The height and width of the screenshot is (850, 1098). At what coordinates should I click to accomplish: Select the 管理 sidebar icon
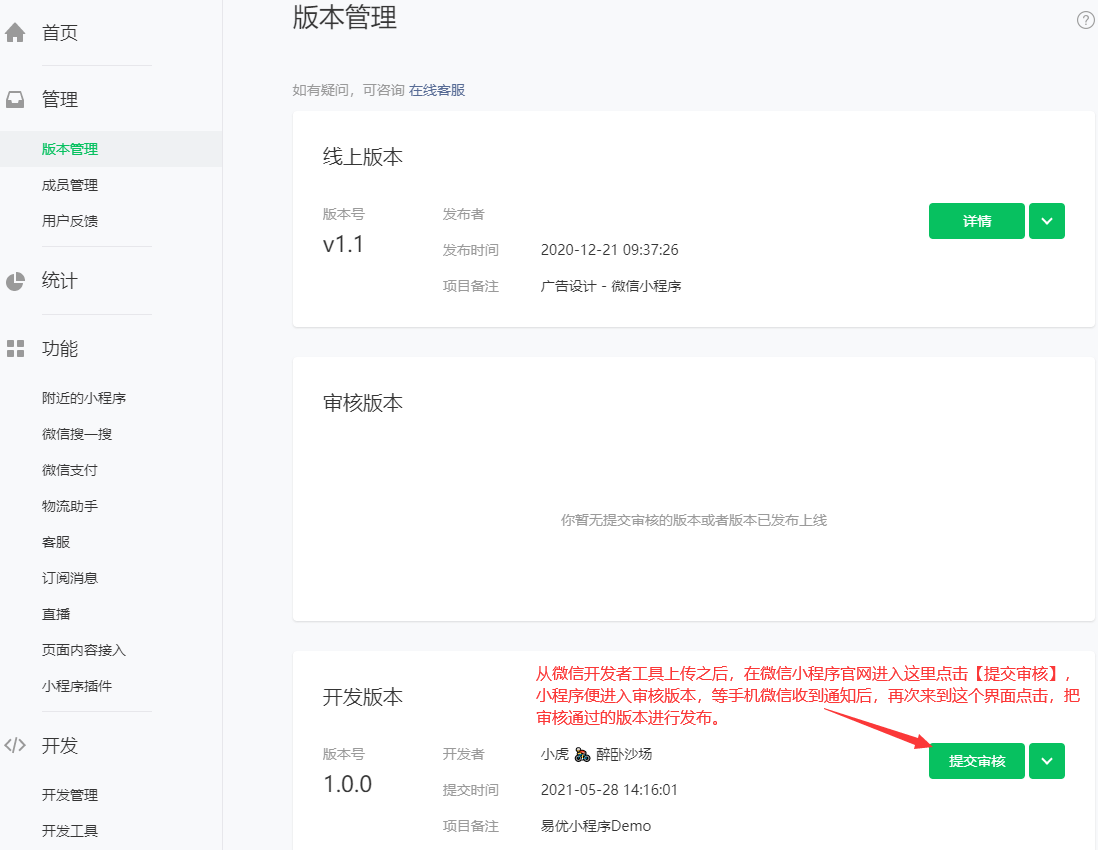click(x=14, y=98)
